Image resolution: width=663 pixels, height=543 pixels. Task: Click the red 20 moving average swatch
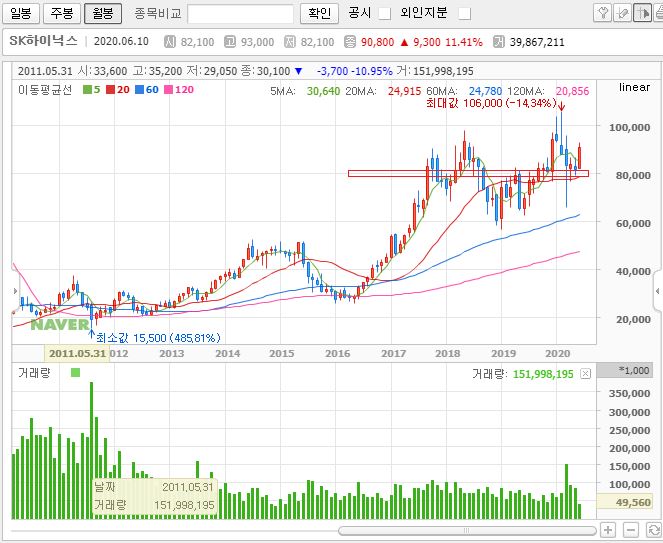click(x=110, y=90)
